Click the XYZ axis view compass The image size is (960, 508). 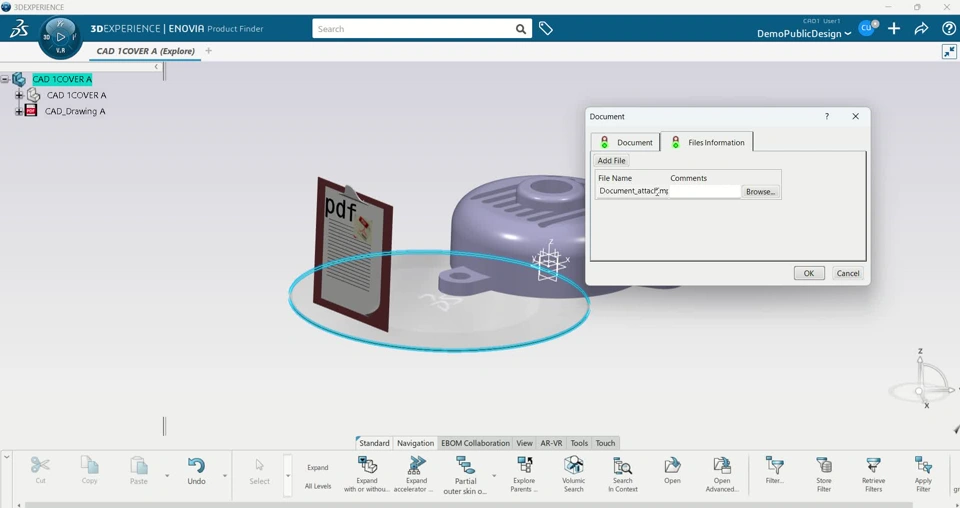922,379
